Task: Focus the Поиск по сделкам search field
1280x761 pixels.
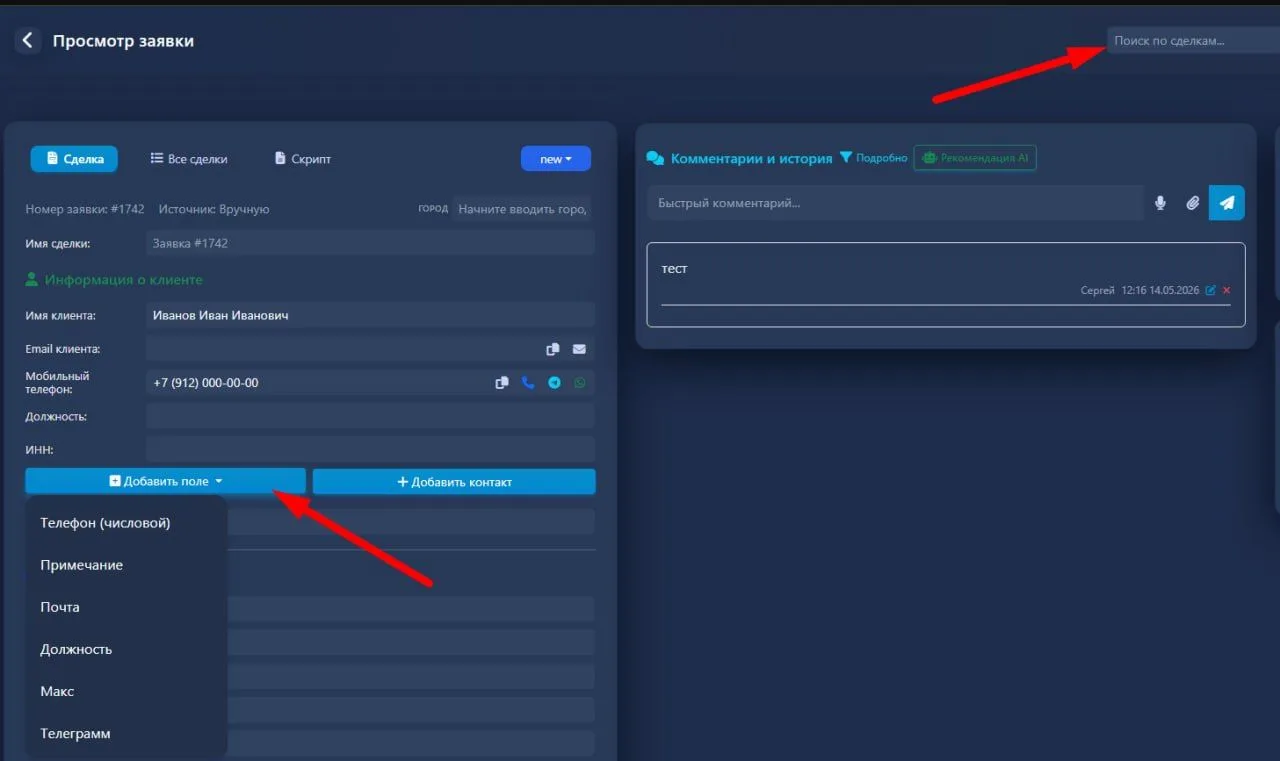Action: (x=1192, y=41)
